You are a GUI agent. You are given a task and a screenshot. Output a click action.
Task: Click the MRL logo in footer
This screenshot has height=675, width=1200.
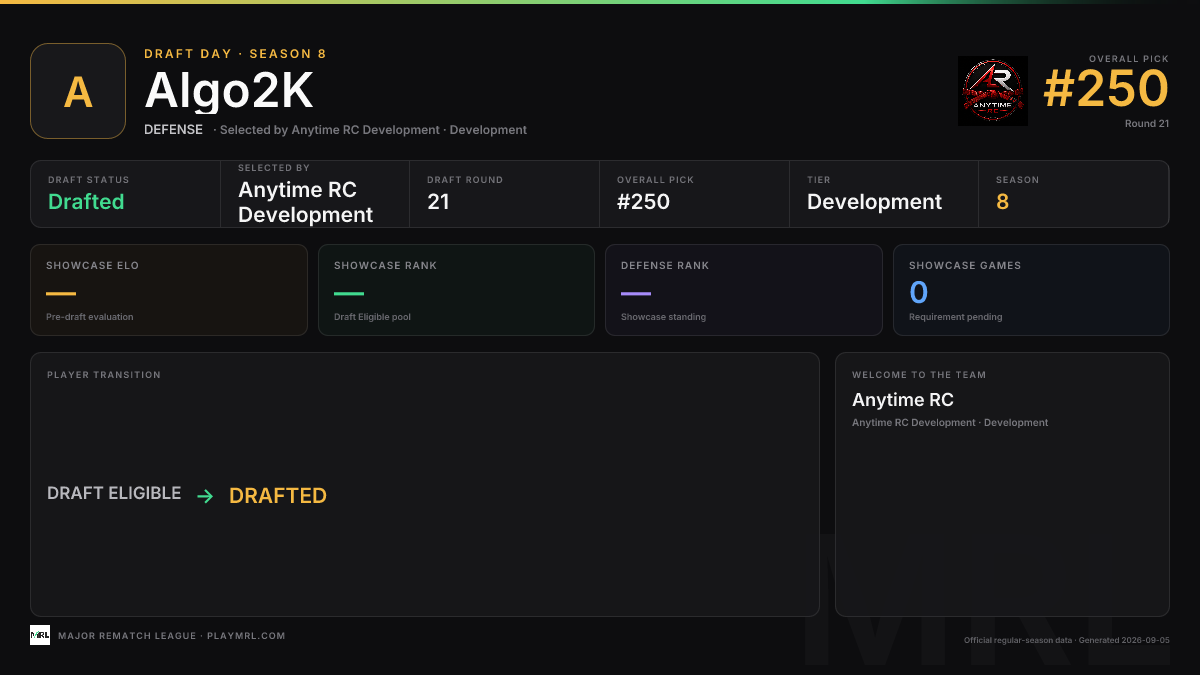40,635
